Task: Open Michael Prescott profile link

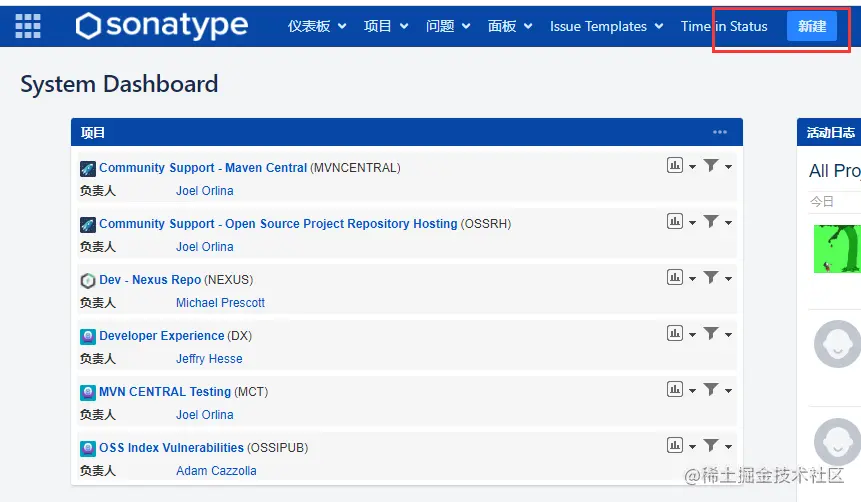Action: (220, 303)
